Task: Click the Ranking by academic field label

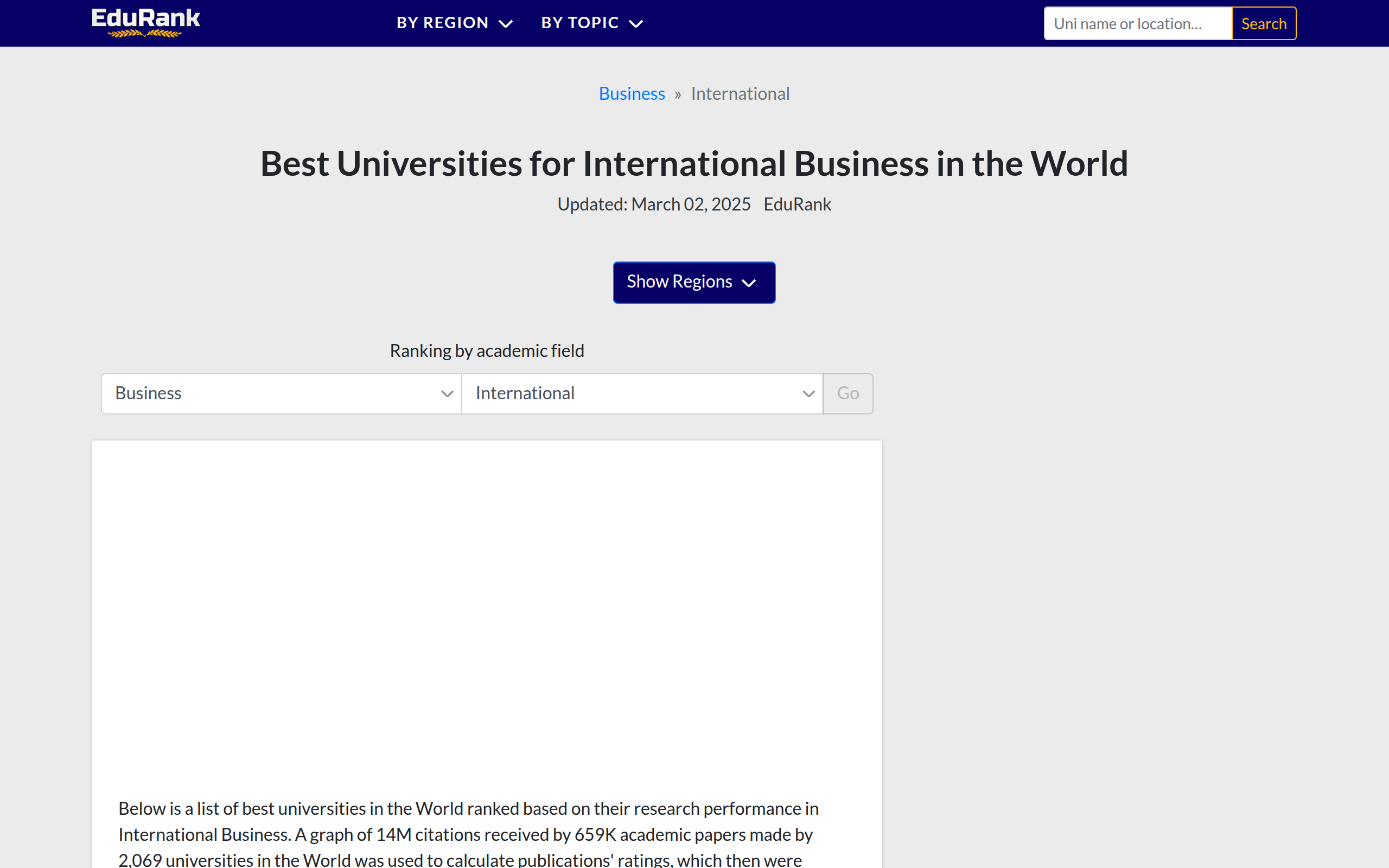Action: coord(487,351)
